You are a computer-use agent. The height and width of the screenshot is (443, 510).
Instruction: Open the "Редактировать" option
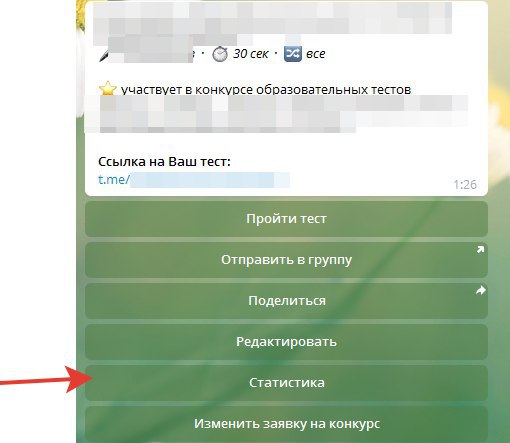click(286, 342)
